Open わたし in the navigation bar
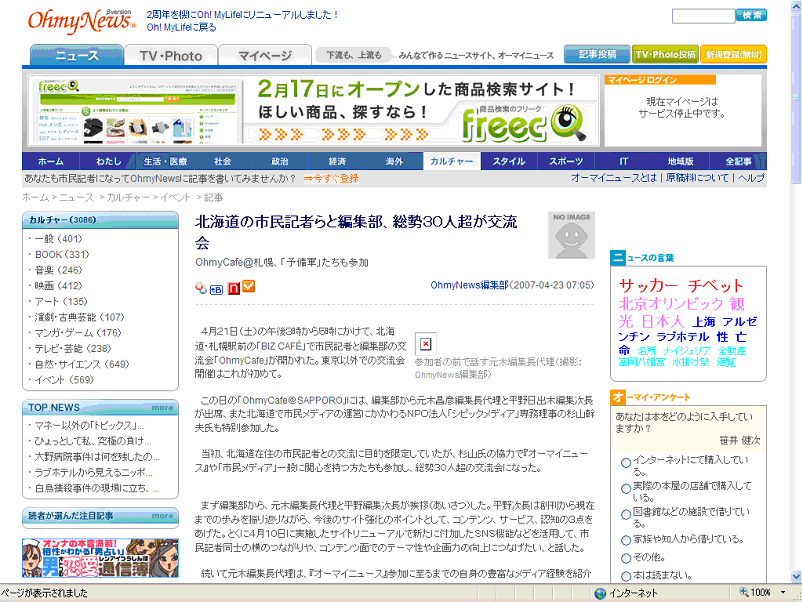This screenshot has width=802, height=602. [108, 161]
